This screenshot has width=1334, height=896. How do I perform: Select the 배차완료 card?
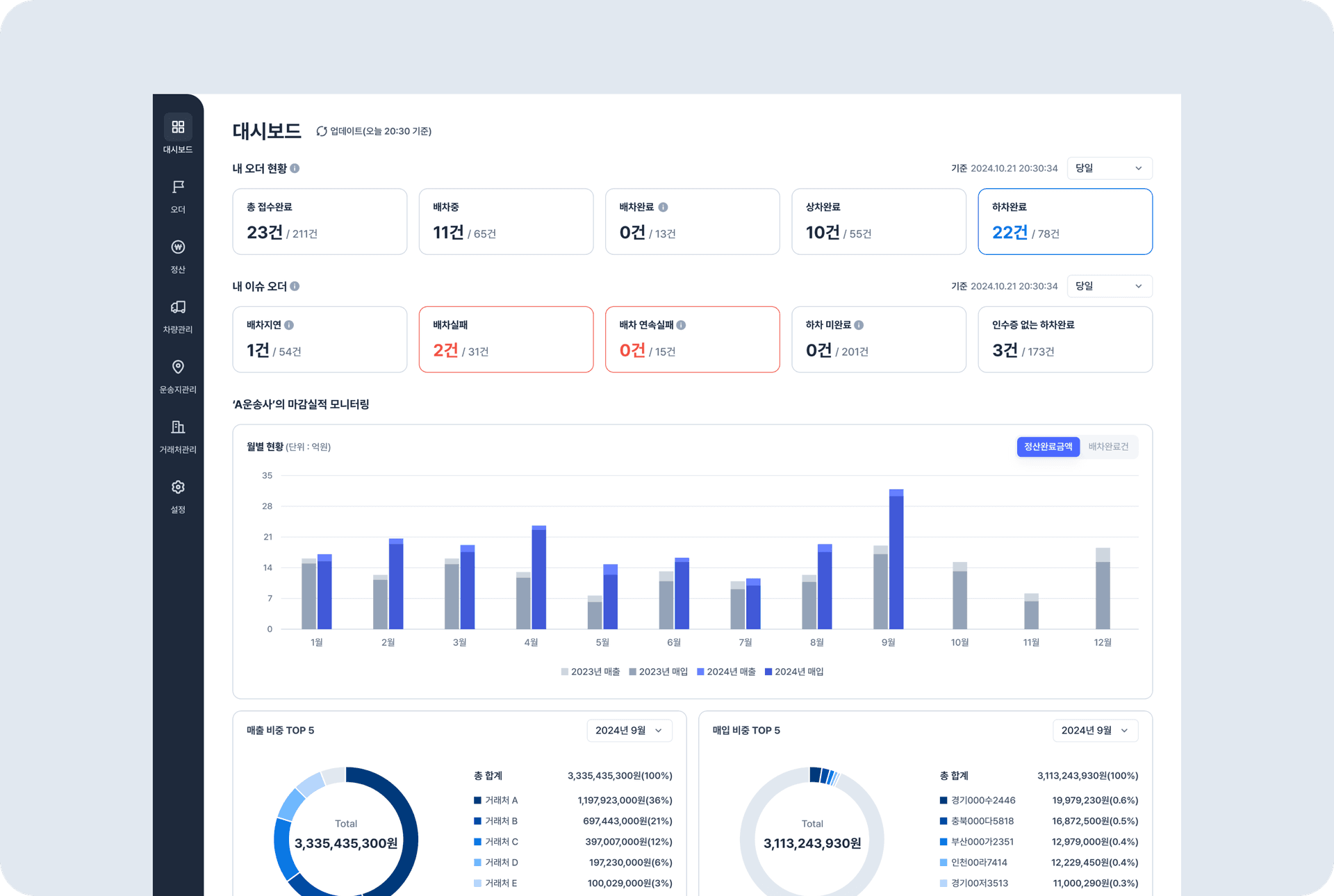pos(693,222)
